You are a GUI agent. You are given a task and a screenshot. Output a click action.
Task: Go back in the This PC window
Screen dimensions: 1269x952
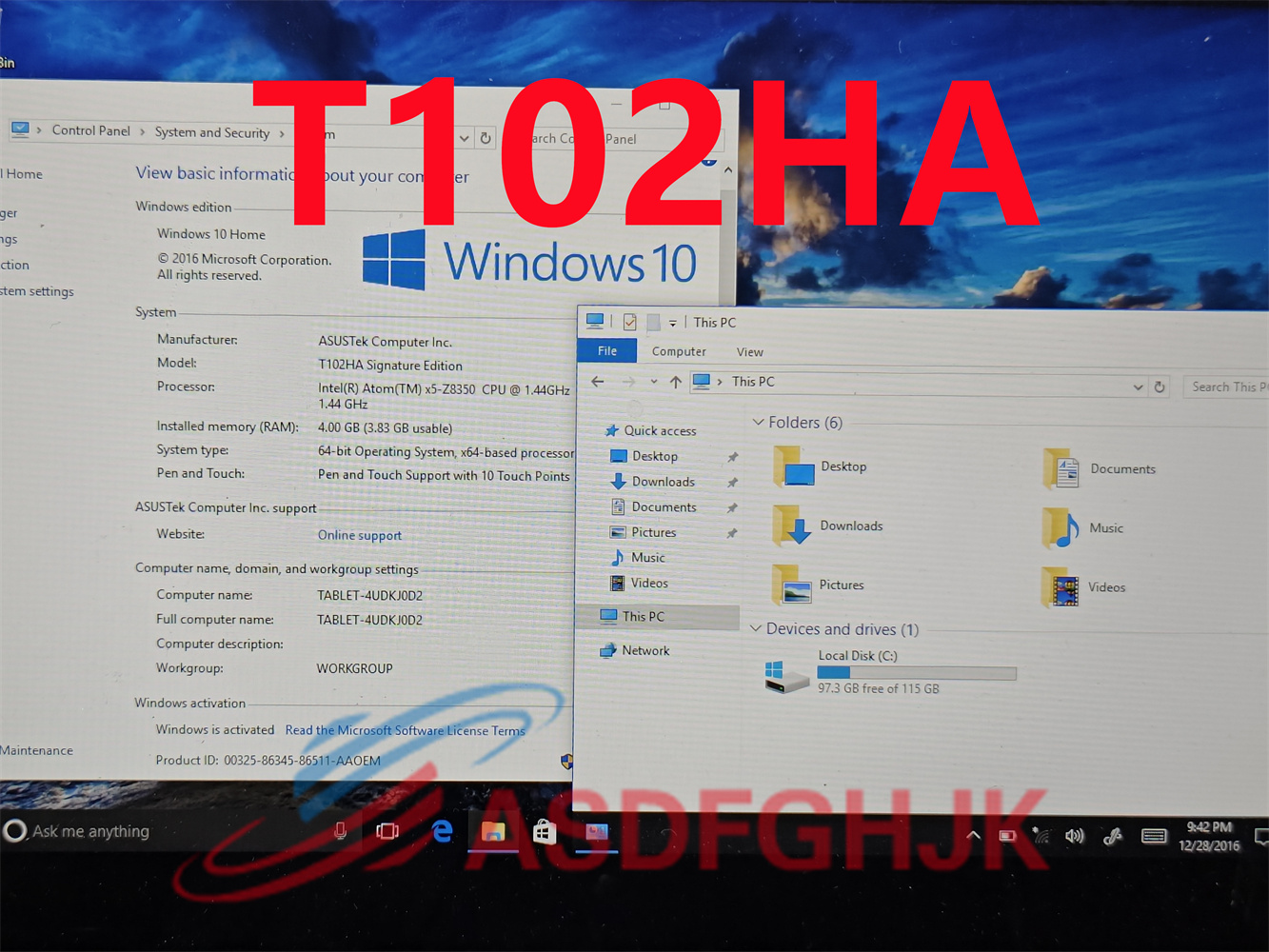[598, 382]
